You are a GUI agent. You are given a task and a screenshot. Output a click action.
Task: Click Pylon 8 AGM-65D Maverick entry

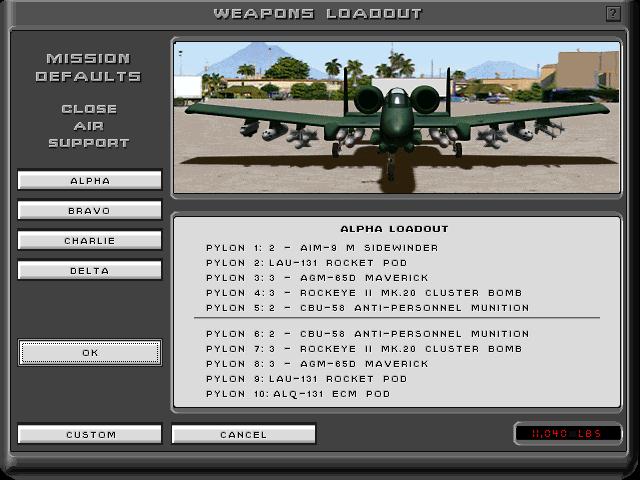point(317,364)
